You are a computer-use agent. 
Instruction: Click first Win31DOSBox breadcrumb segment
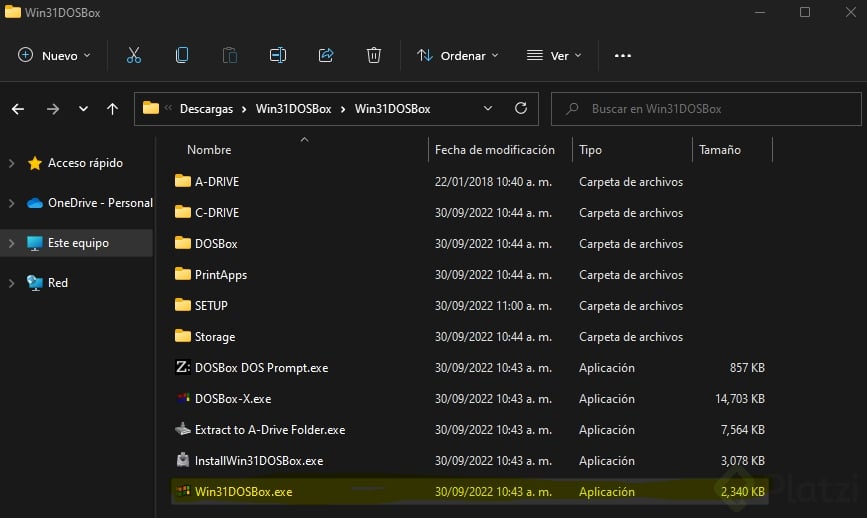click(x=294, y=109)
